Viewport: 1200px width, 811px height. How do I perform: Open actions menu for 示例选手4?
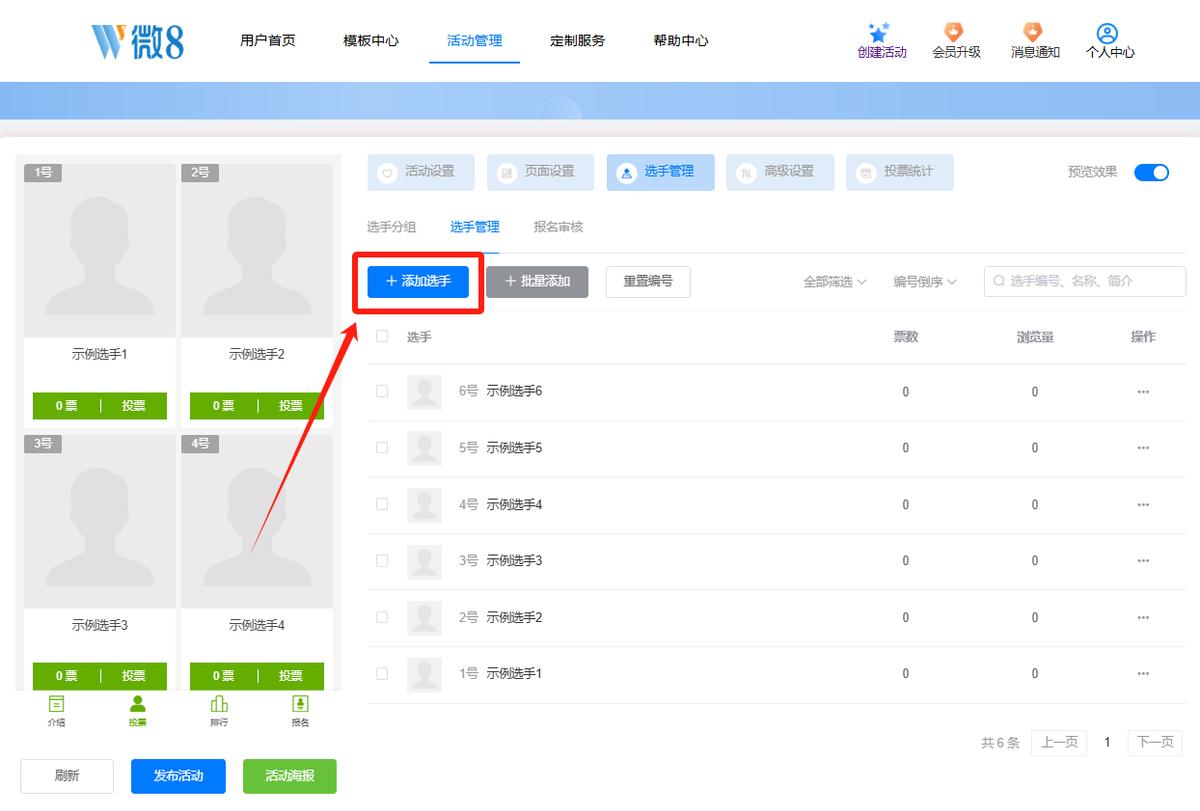pyautogui.click(x=1143, y=505)
